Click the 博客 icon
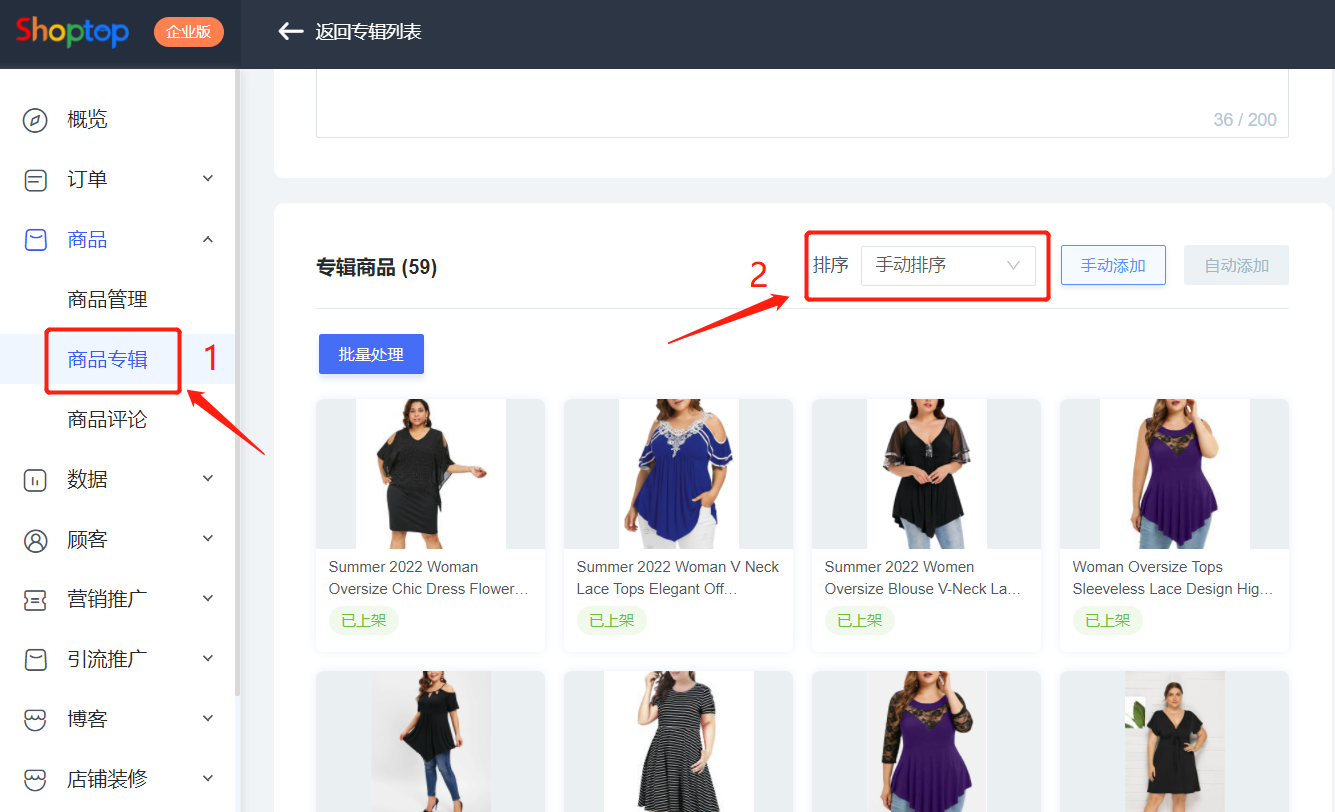 (x=35, y=720)
